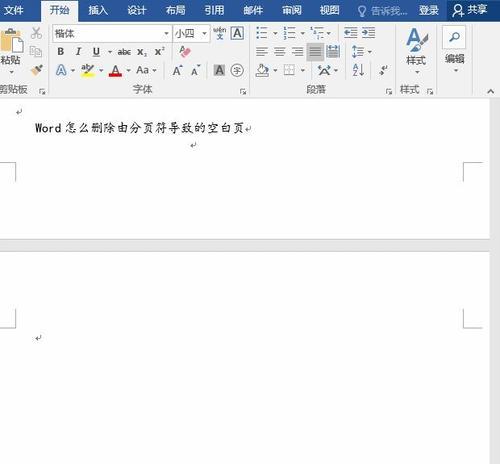Image resolution: width=500 pixels, height=464 pixels.
Task: Open the 布局 ribbon tab
Action: pyautogui.click(x=176, y=11)
